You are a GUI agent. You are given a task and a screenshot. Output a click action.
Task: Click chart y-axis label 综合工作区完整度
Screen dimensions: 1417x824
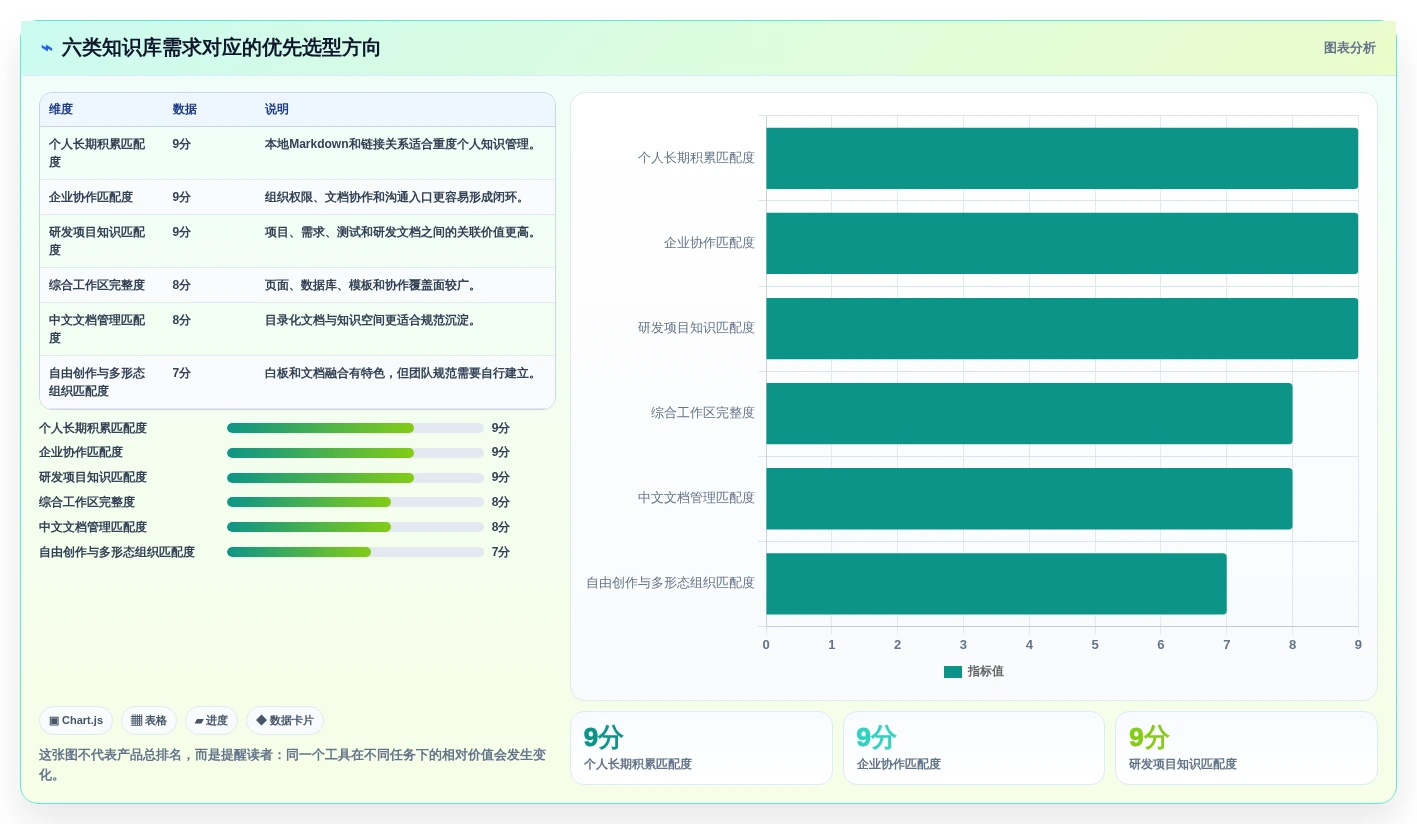coord(703,413)
